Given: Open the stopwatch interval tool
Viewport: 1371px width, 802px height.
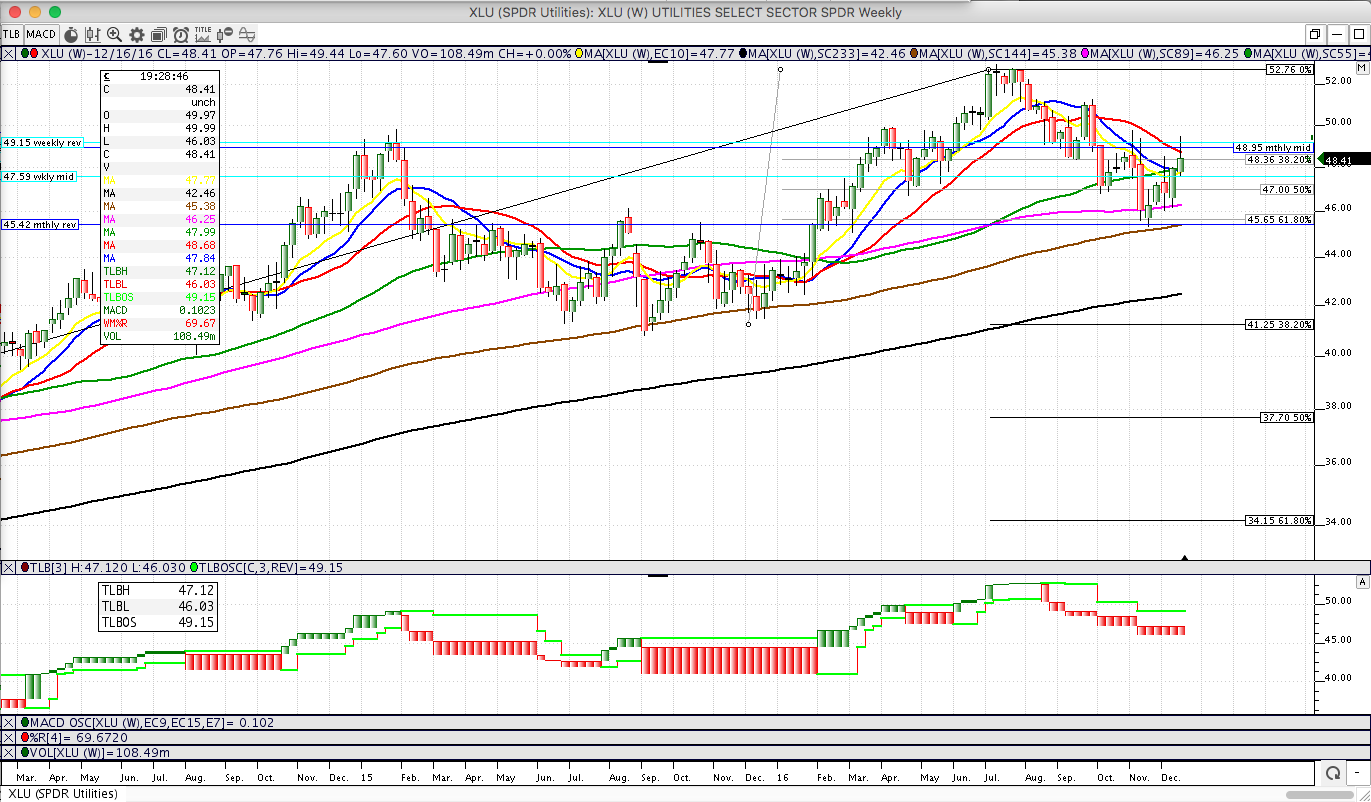Looking at the screenshot, I should point(70,34).
